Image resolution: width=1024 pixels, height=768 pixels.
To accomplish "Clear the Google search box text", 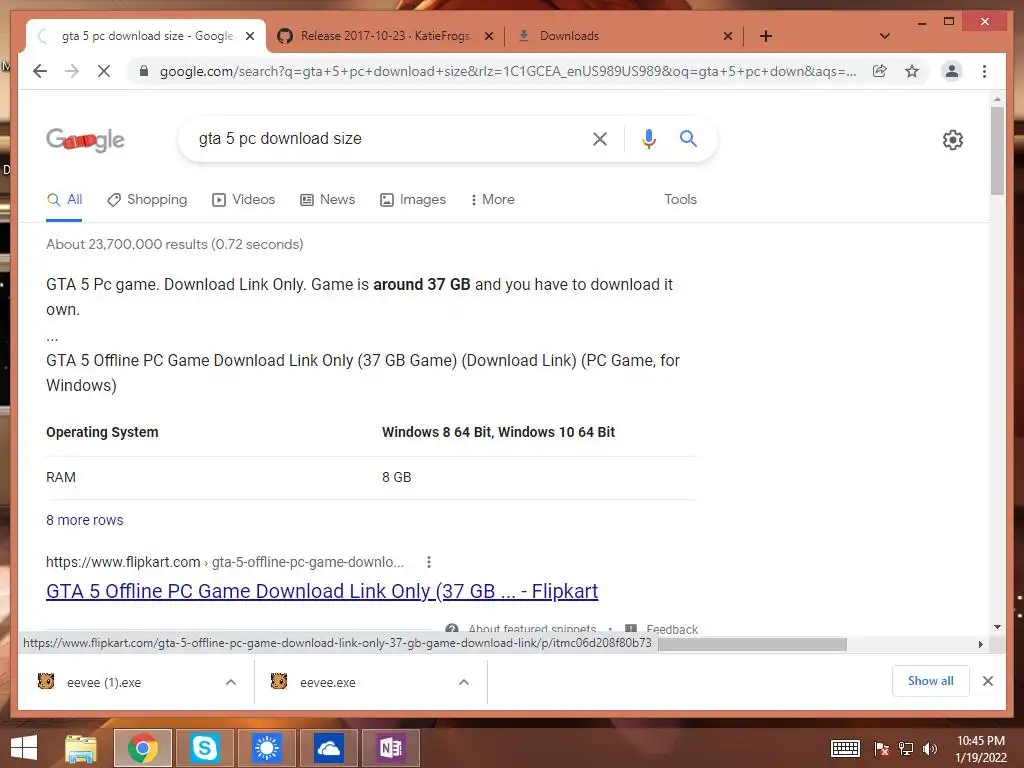I will [600, 138].
